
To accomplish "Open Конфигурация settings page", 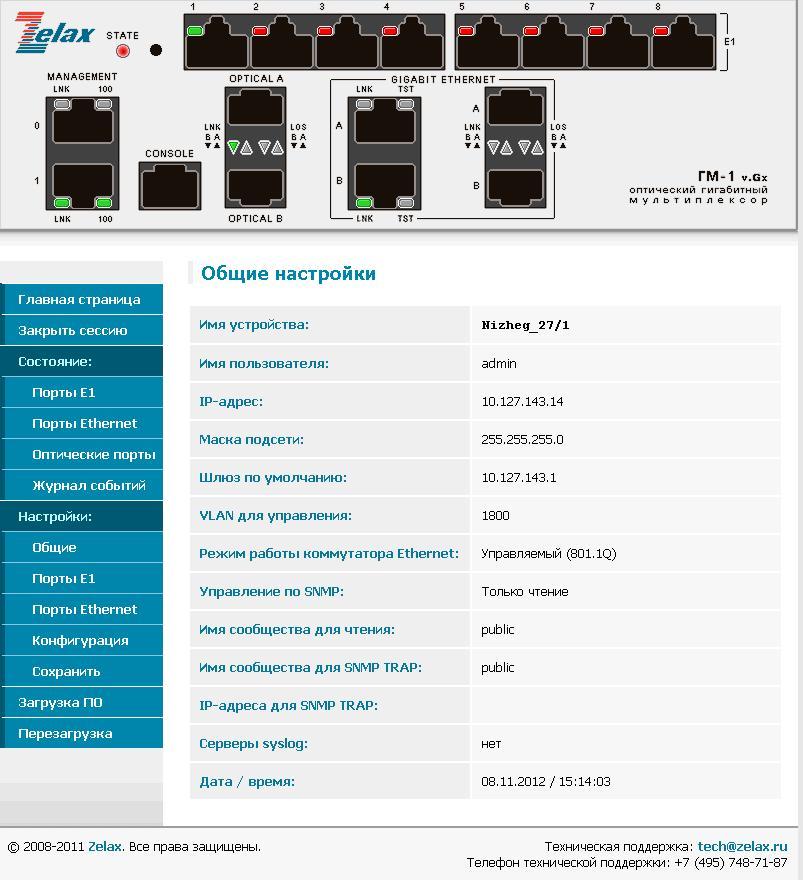I will [82, 640].
